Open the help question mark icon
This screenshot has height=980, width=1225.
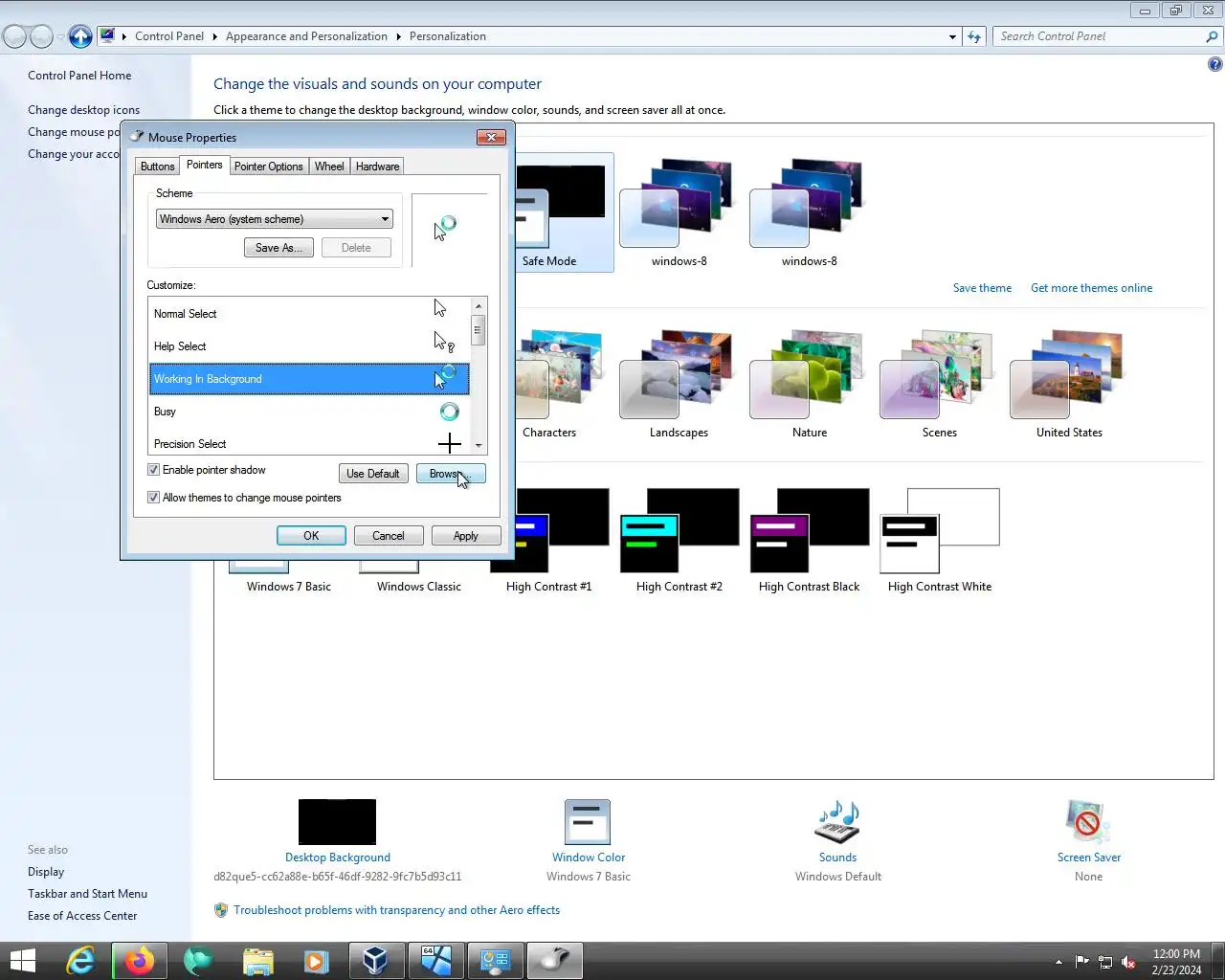pos(1214,64)
